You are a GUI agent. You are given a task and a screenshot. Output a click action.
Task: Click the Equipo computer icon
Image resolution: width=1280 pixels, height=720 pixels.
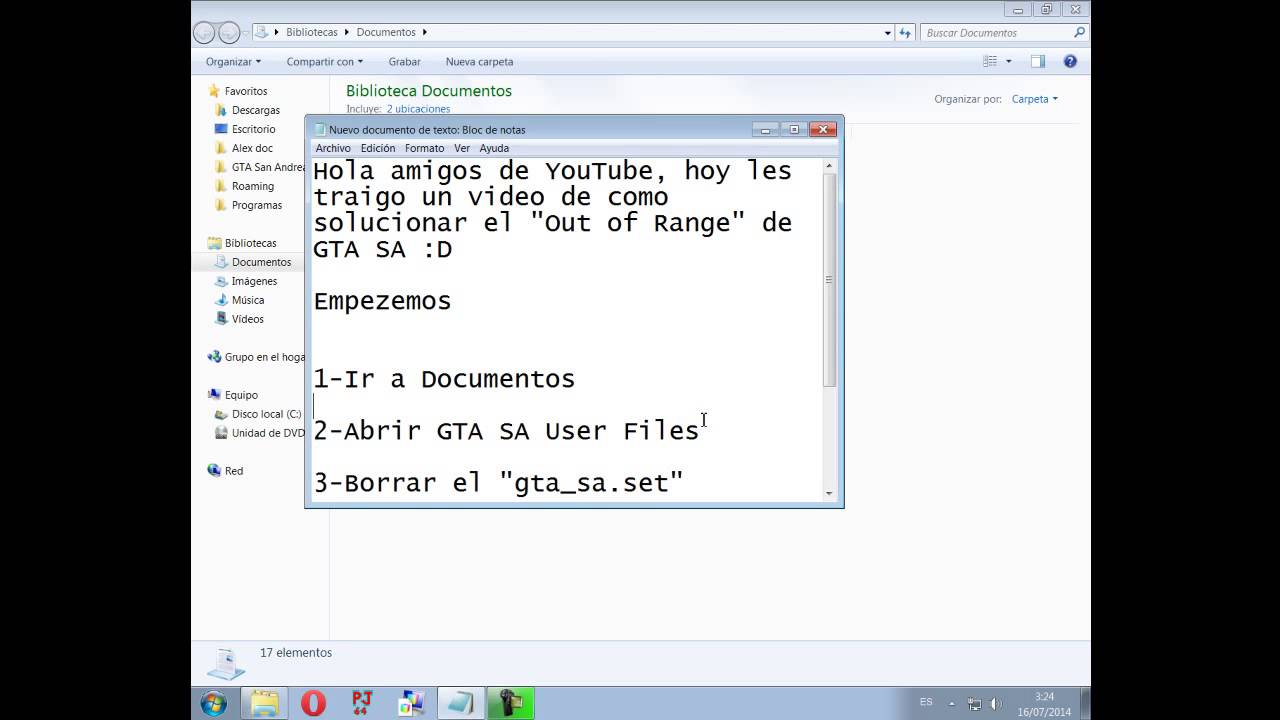click(214, 395)
